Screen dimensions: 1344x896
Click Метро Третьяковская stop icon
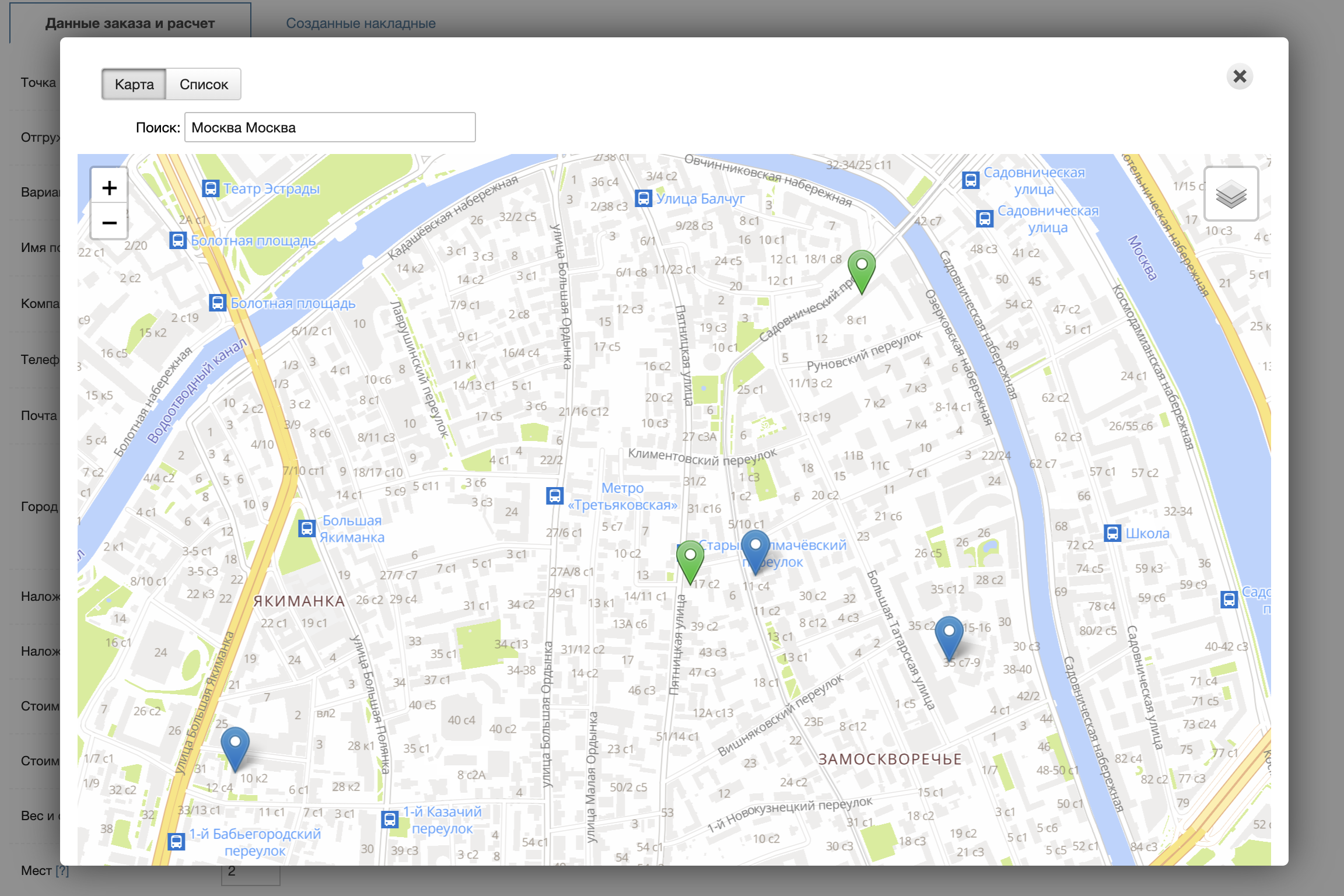pyautogui.click(x=555, y=496)
